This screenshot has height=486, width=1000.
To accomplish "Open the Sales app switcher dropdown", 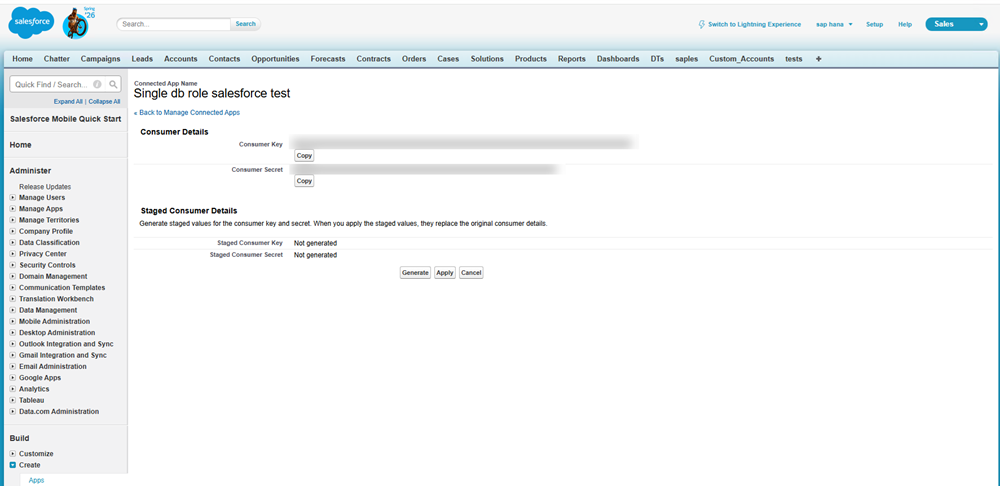I will [980, 24].
